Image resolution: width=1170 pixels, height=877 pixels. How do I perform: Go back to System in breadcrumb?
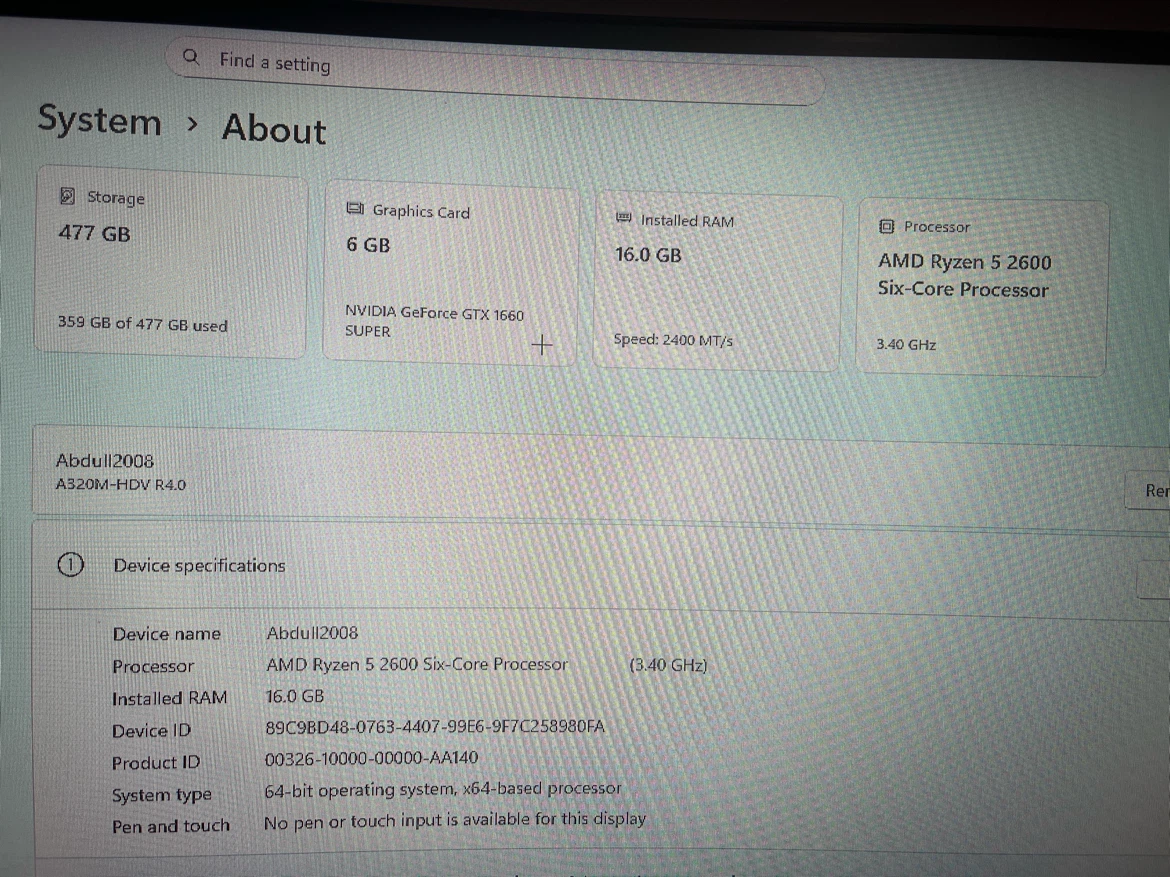(99, 120)
